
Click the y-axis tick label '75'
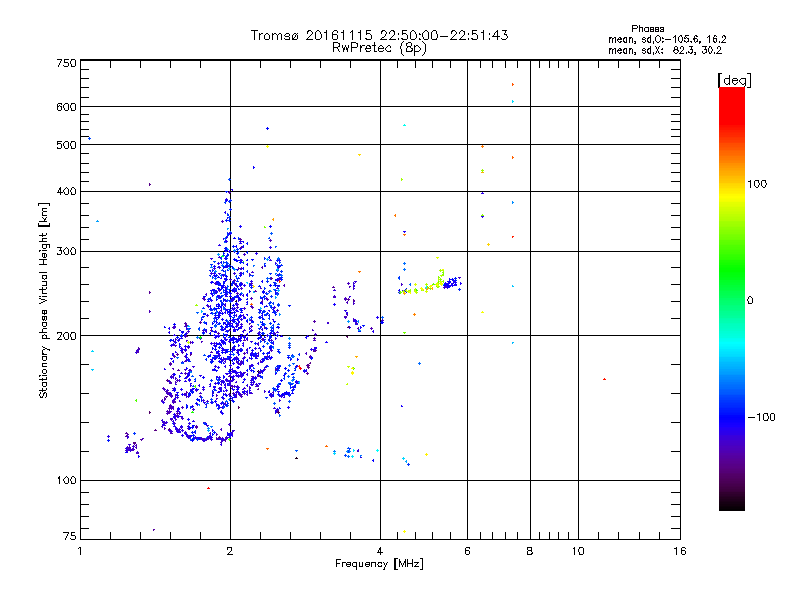point(70,536)
